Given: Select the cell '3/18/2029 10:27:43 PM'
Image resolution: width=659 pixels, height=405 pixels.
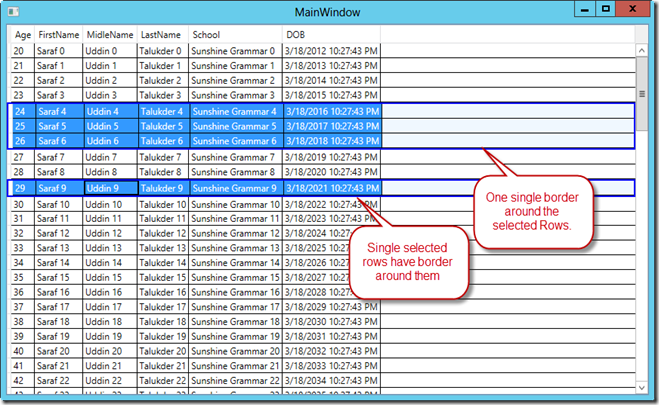Looking at the screenshot, I should [331, 307].
